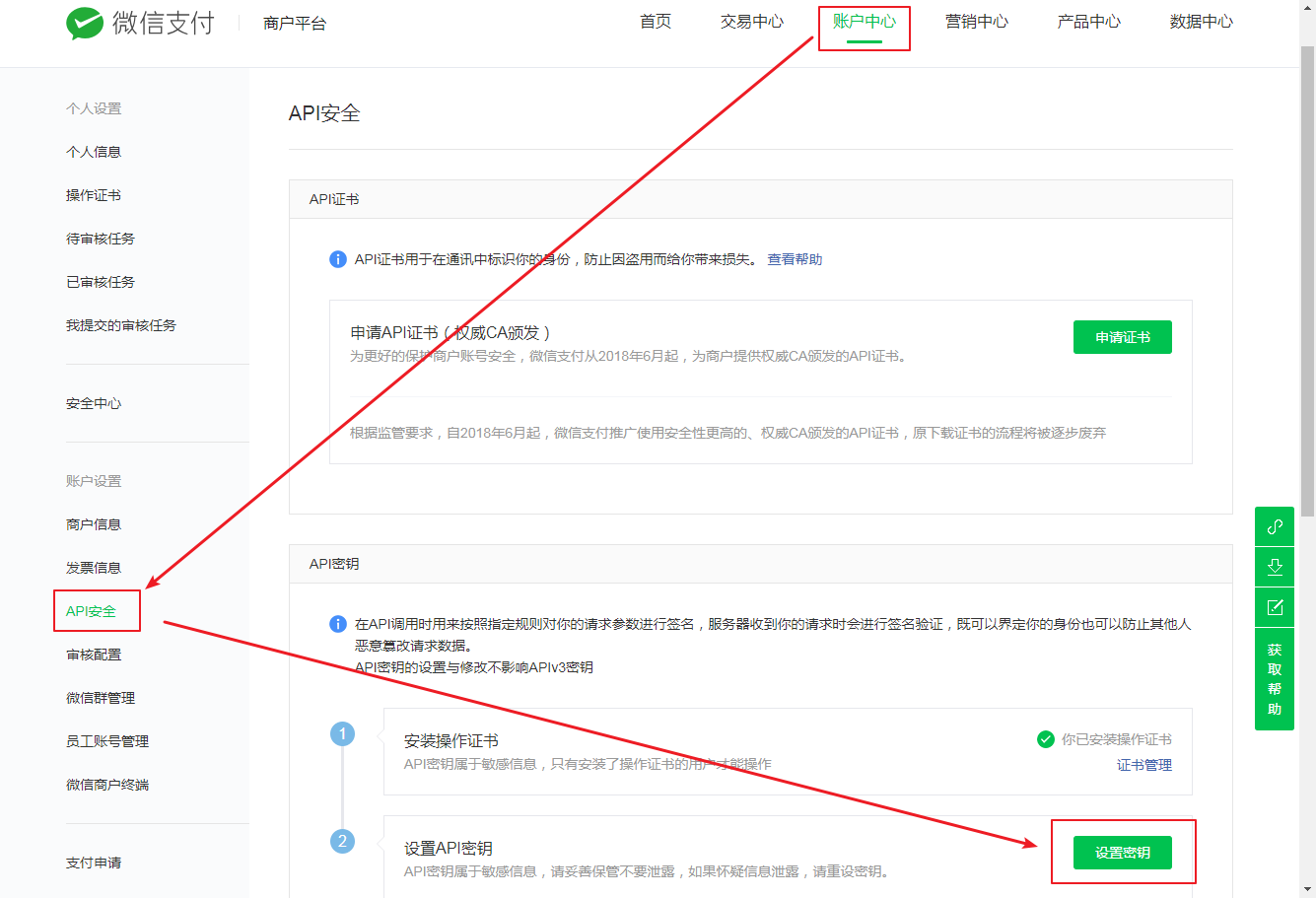The width and height of the screenshot is (1316, 898).
Task: Click the link icon in the green side toolbar
Action: point(1275,526)
